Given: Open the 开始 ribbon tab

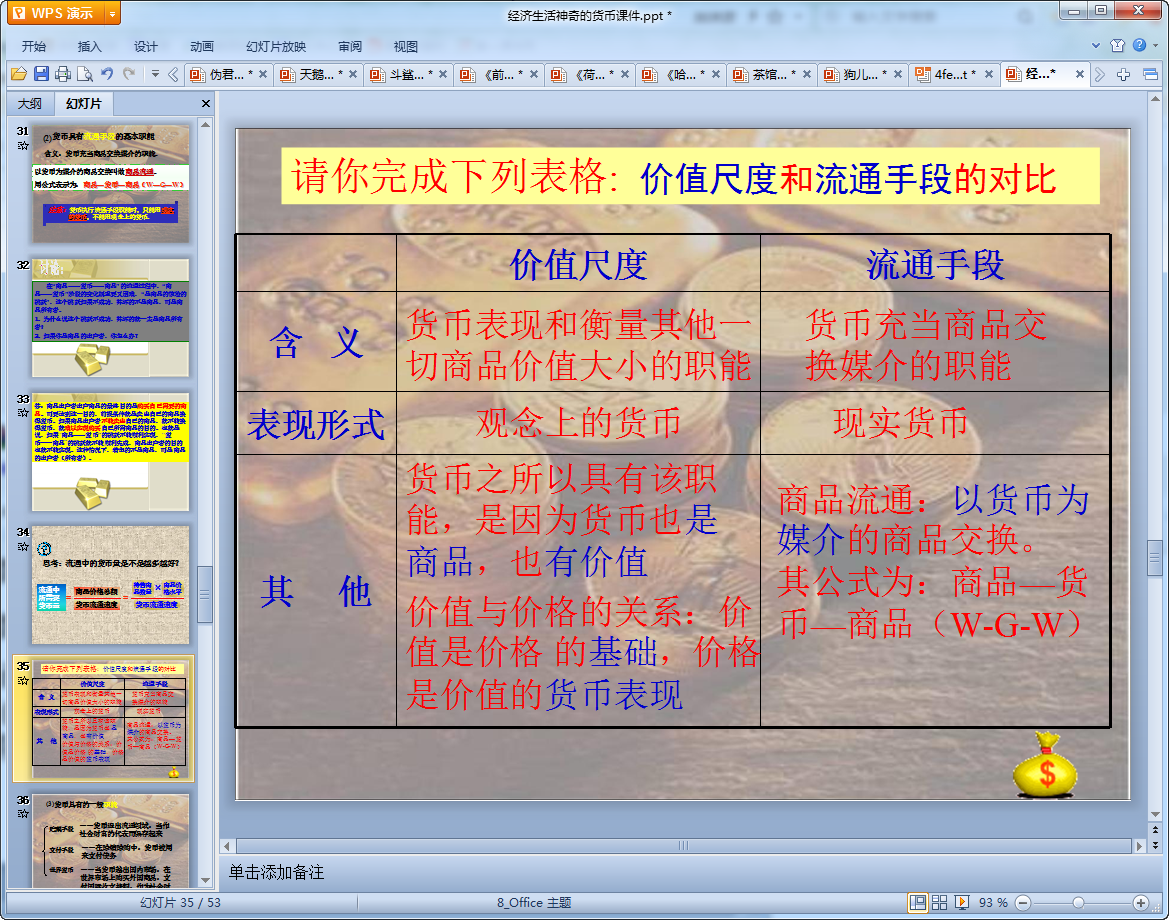Looking at the screenshot, I should pyautogui.click(x=34, y=46).
